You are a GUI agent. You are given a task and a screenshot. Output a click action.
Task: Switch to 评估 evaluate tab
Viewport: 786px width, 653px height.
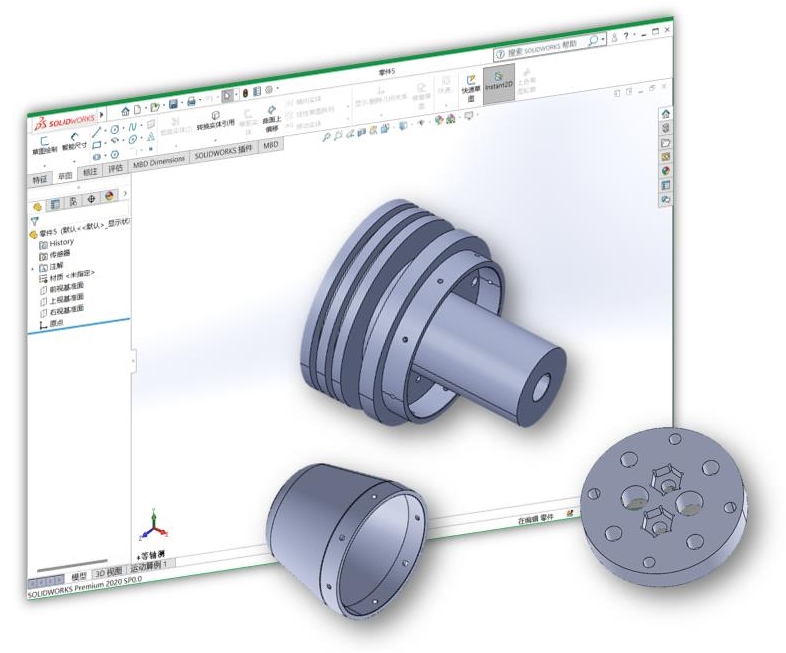(x=115, y=168)
